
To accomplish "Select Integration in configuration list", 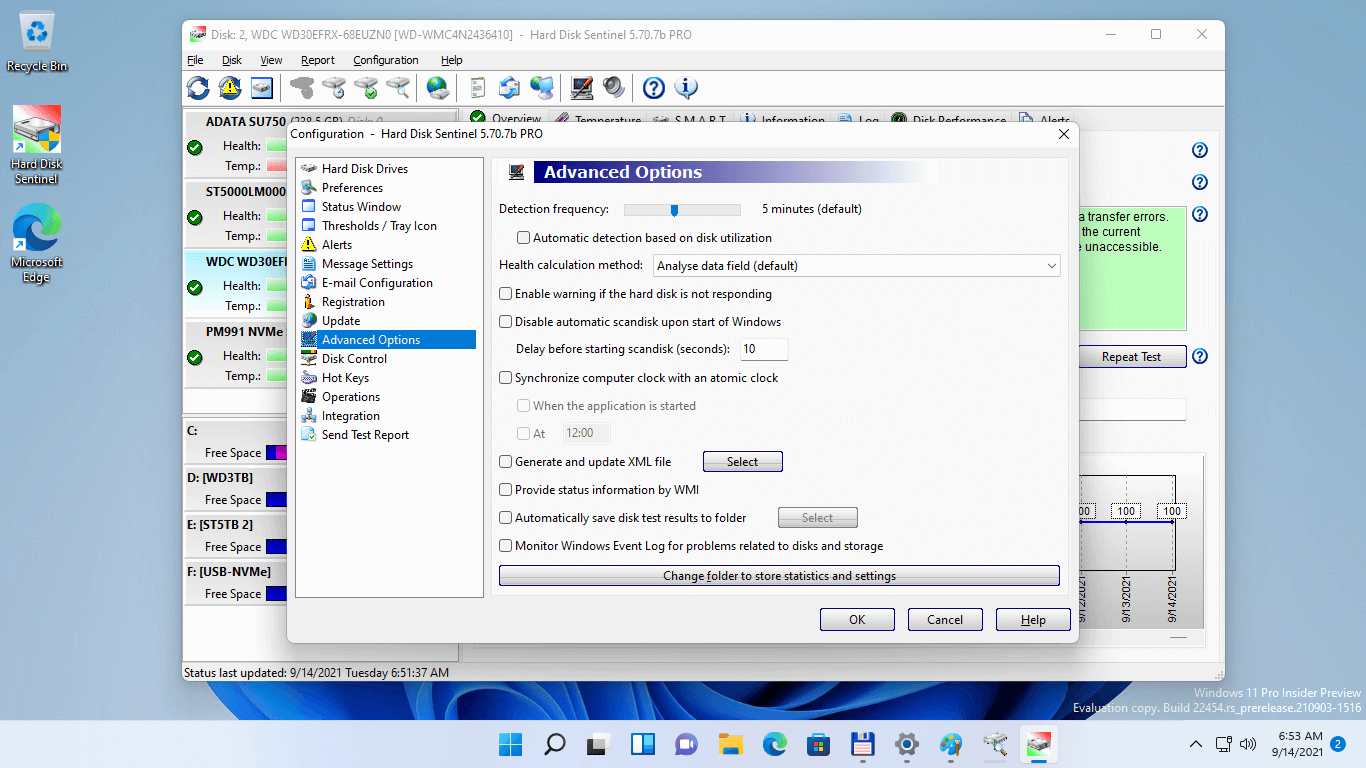I will tap(350, 416).
